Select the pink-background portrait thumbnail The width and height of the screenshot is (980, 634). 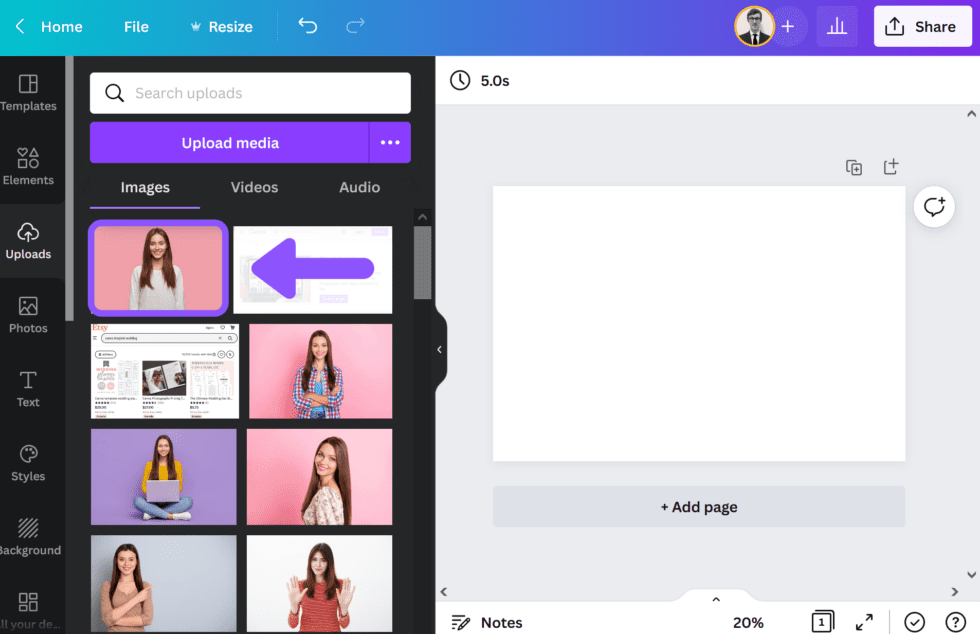coord(157,268)
